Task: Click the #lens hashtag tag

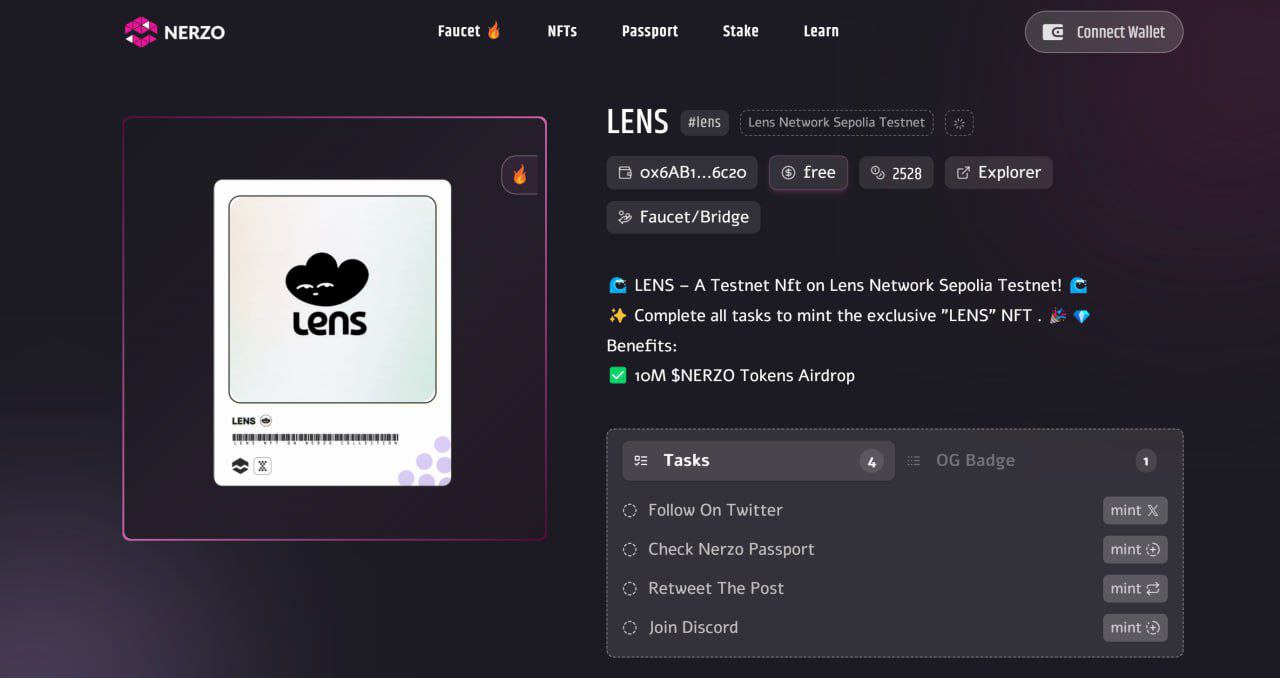Action: point(704,122)
